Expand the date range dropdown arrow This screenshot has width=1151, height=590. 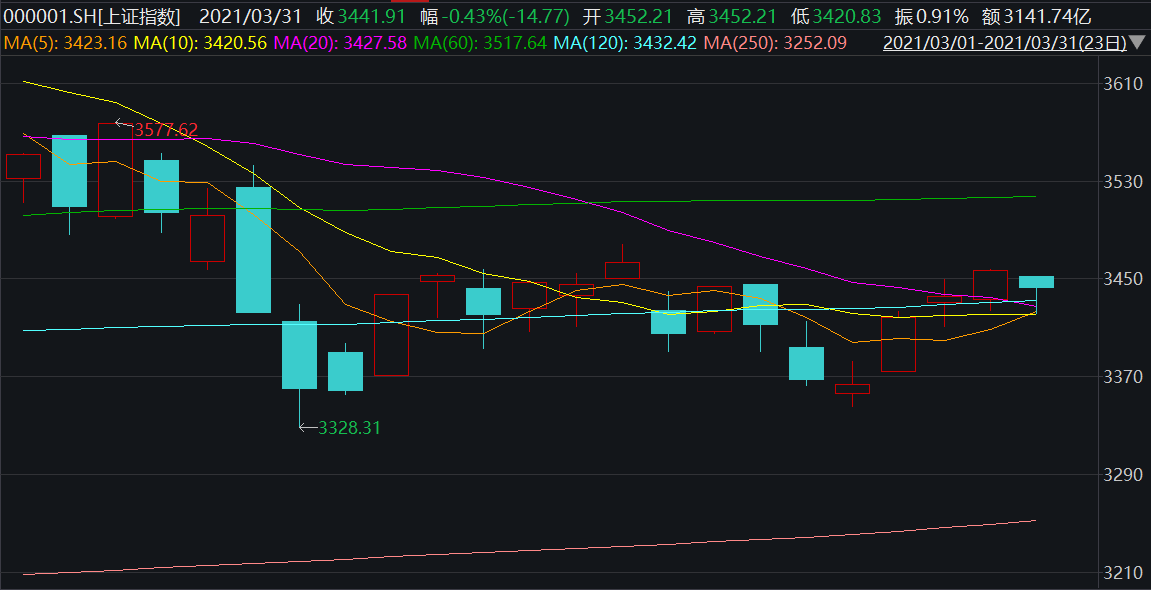click(1138, 43)
